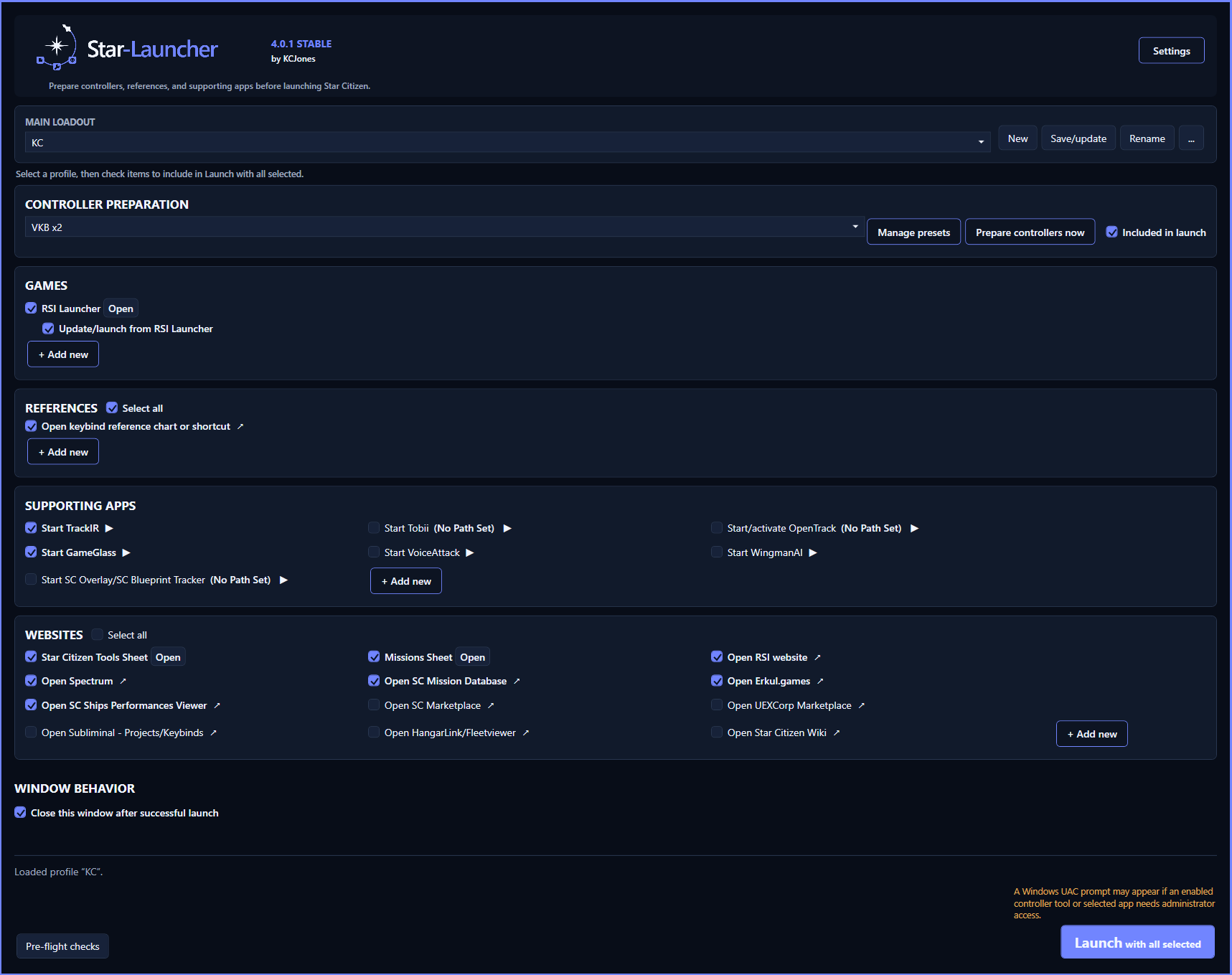Viewport: 1232px width, 975px height.
Task: Disable Included in launch for controllers
Action: click(x=1111, y=232)
